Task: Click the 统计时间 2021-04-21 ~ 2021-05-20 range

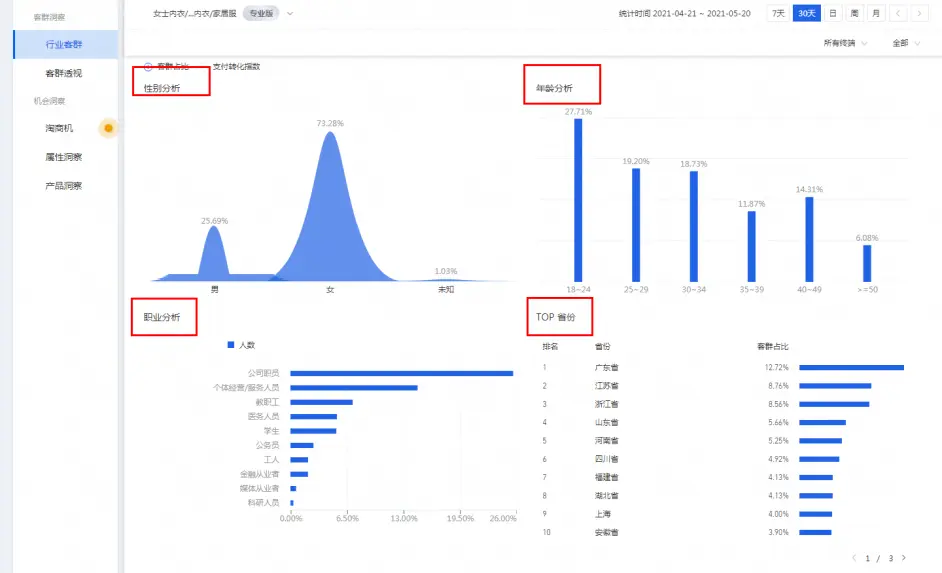Action: point(684,13)
